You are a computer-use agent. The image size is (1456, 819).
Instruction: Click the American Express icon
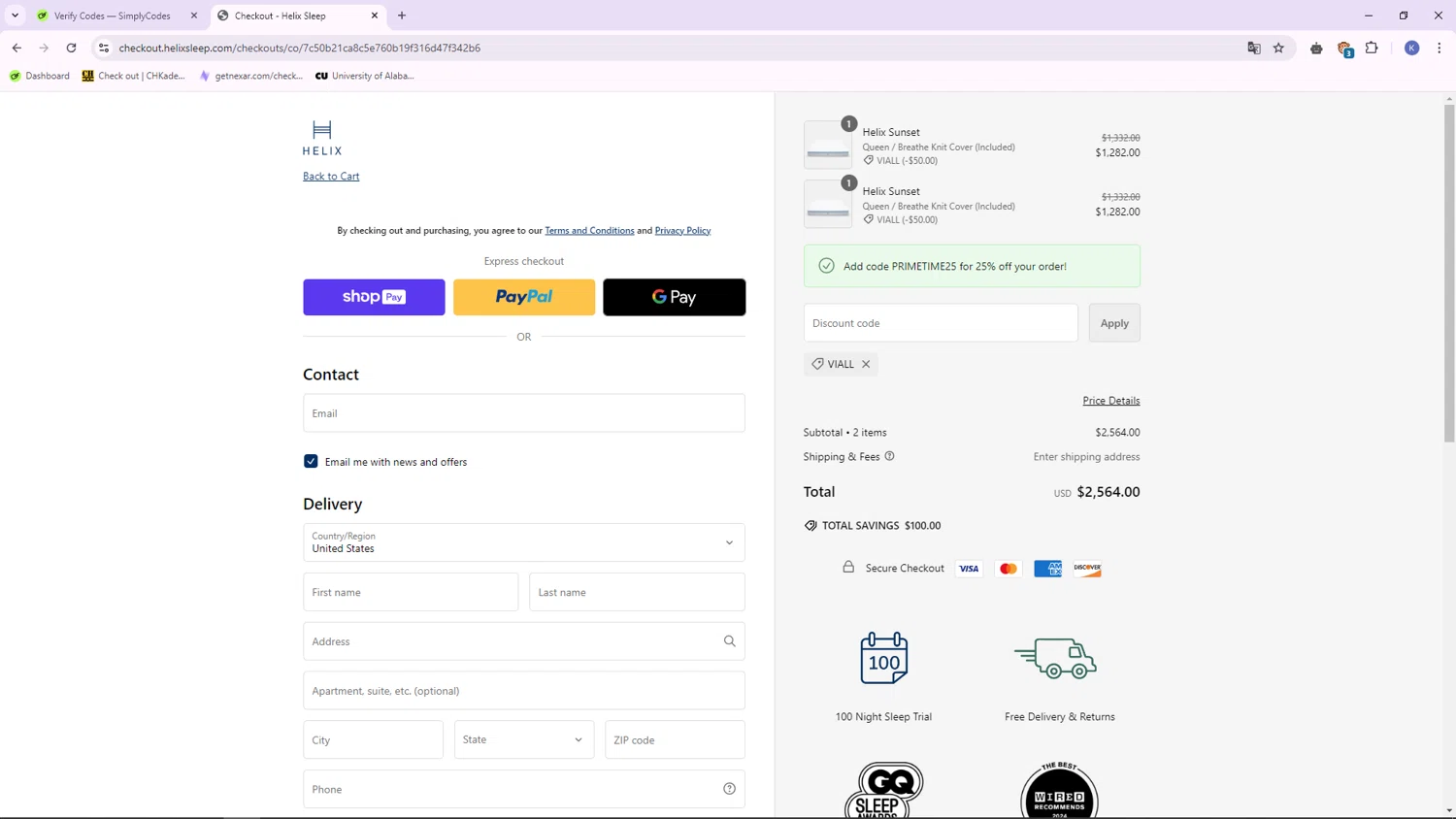(1047, 569)
